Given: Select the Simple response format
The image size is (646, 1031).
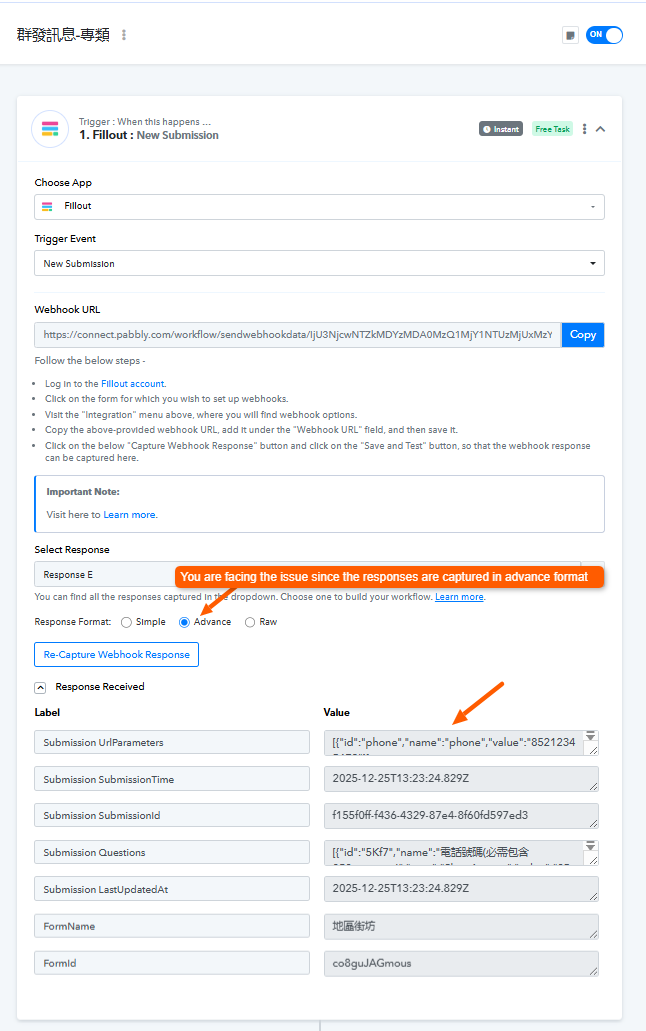Looking at the screenshot, I should pyautogui.click(x=126, y=622).
